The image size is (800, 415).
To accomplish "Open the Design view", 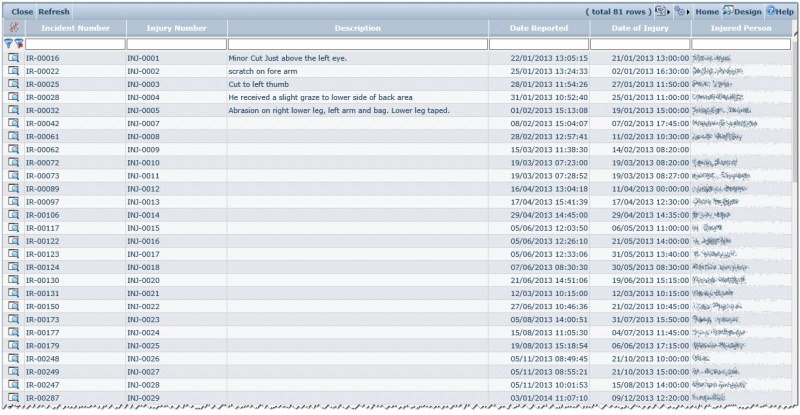I will pyautogui.click(x=742, y=11).
